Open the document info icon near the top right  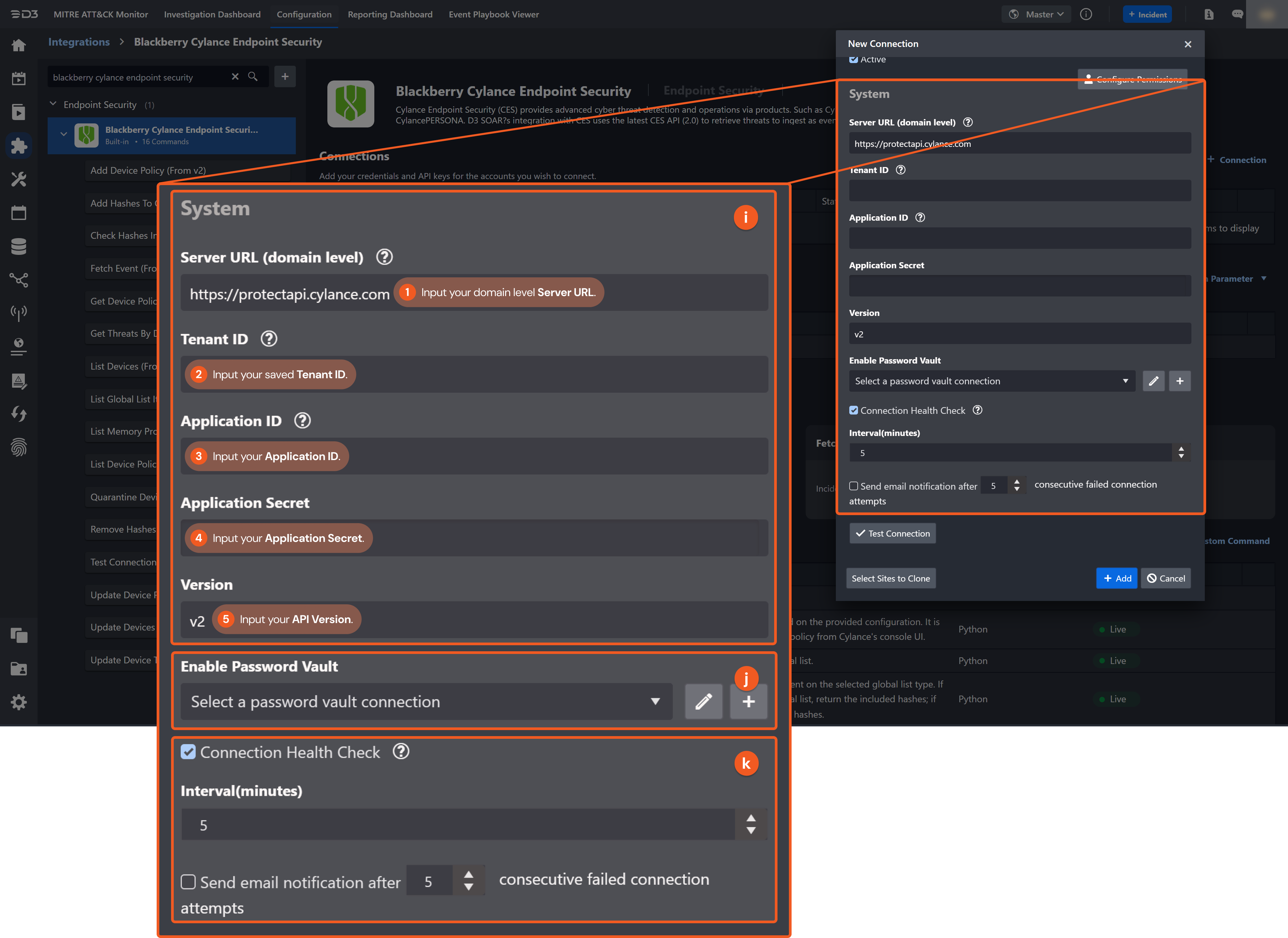pyautogui.click(x=1209, y=14)
